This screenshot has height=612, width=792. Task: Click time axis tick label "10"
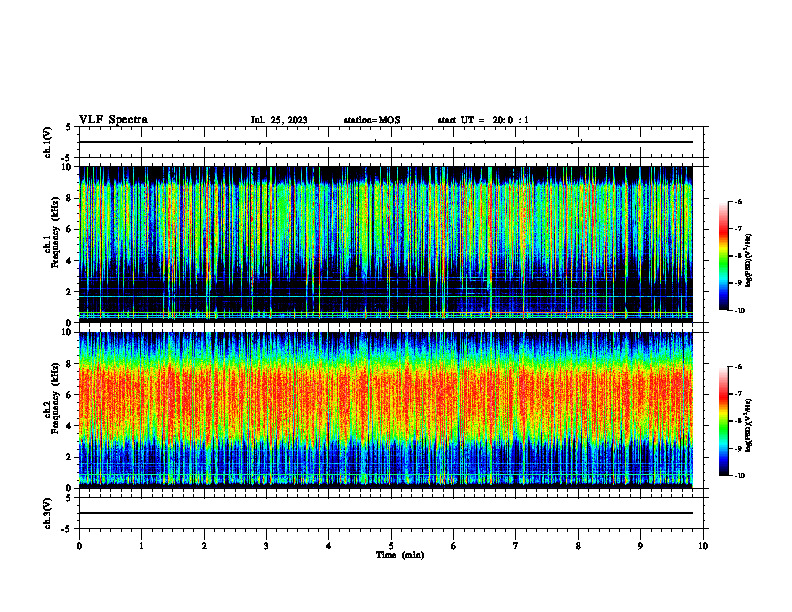pyautogui.click(x=703, y=546)
